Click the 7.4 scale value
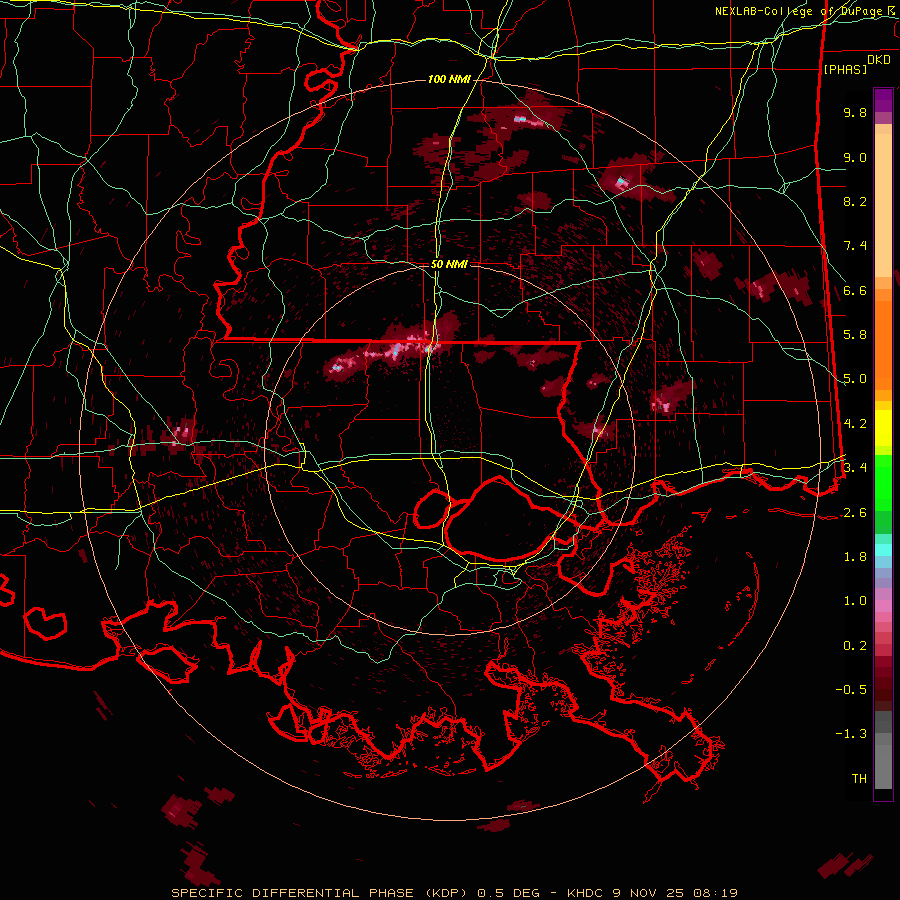Viewport: 900px width, 900px height. point(855,246)
